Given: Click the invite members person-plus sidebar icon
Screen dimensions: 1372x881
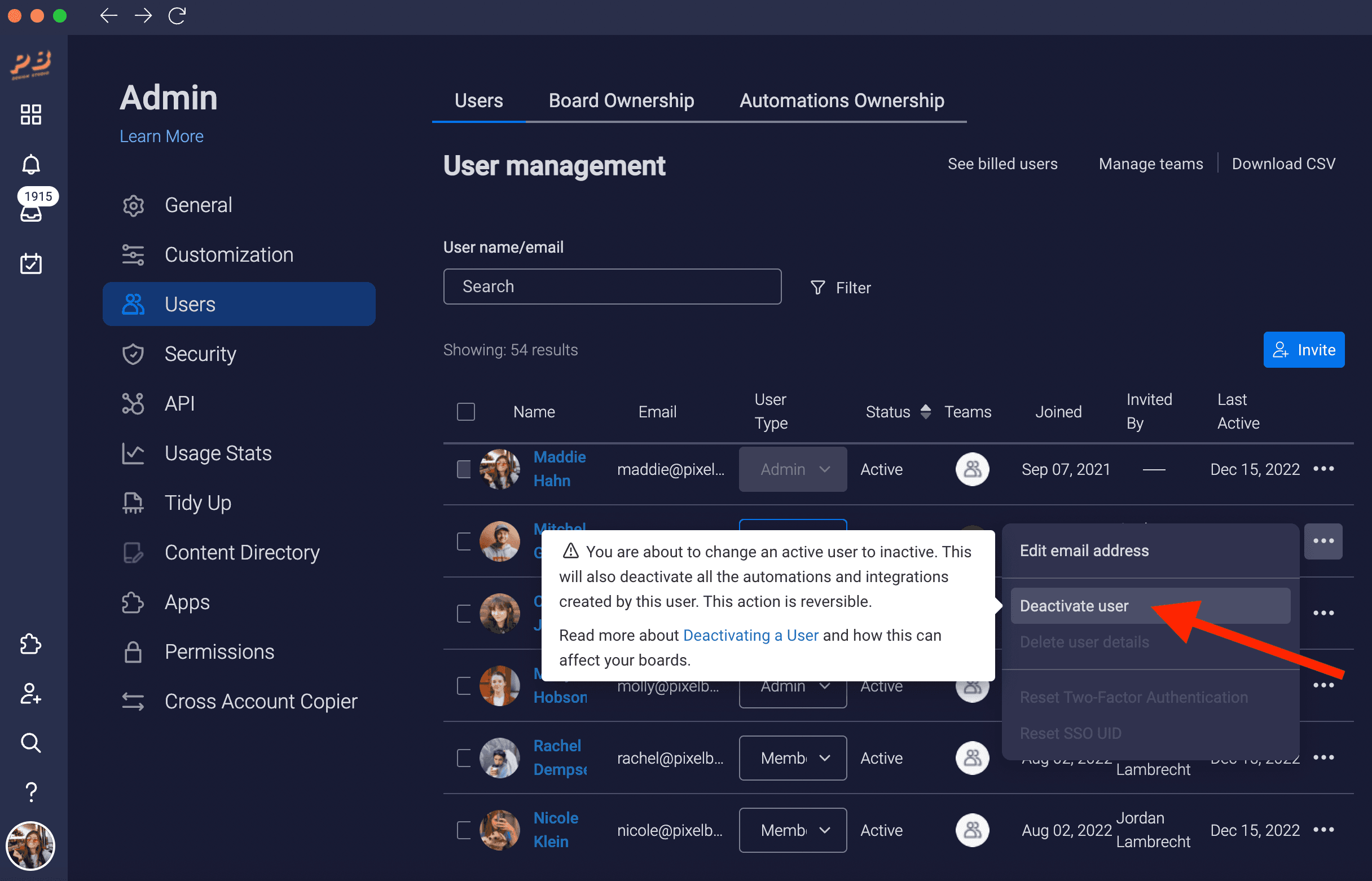Looking at the screenshot, I should coord(31,693).
